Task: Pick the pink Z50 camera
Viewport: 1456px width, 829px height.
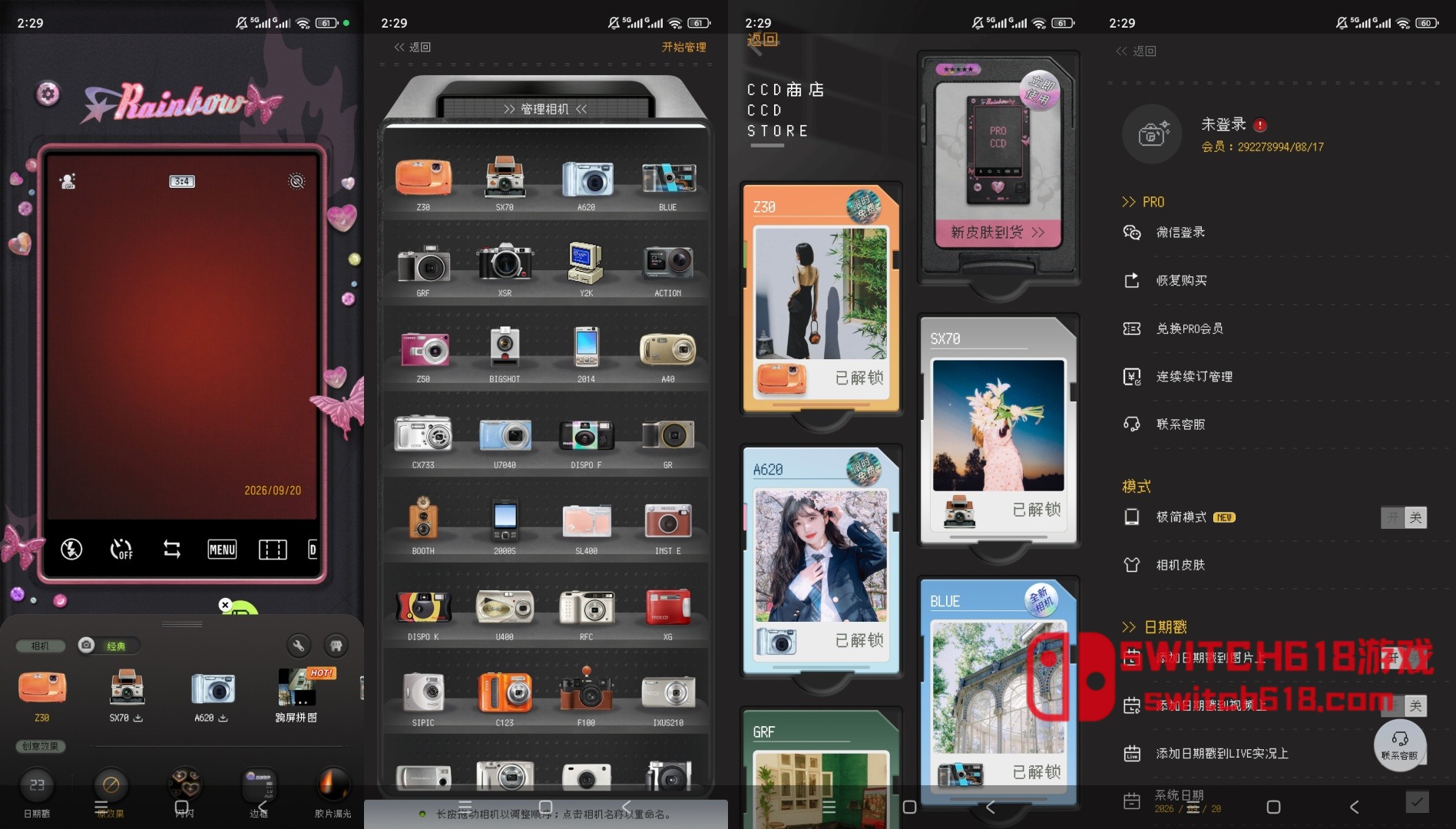Action: point(423,357)
